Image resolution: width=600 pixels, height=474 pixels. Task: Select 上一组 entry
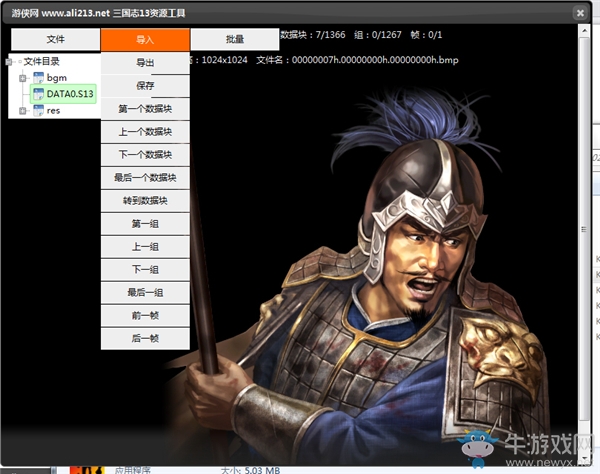[x=145, y=246]
